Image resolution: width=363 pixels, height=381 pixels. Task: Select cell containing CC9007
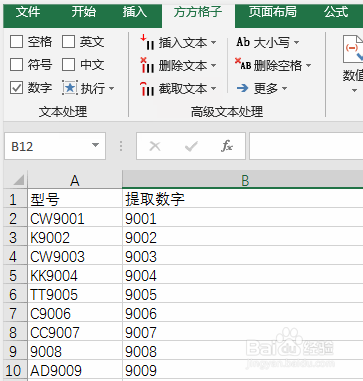[x=75, y=332]
